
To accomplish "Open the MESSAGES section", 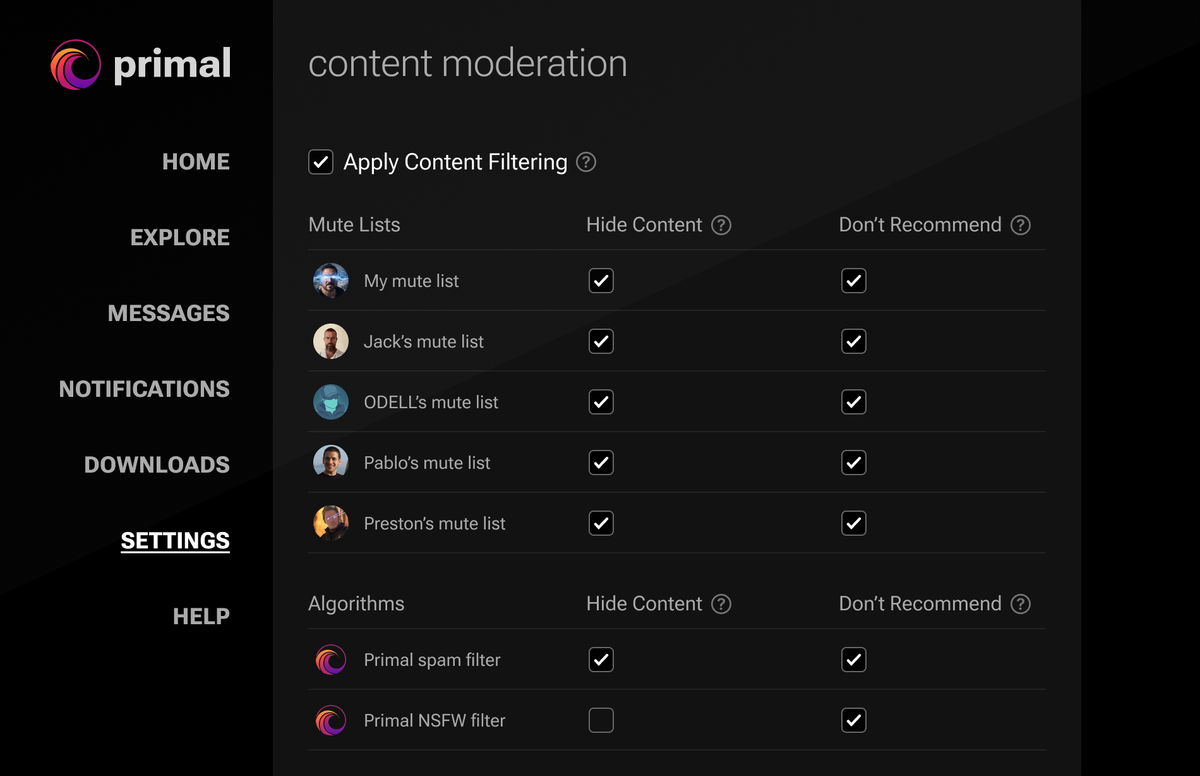I will tap(168, 313).
